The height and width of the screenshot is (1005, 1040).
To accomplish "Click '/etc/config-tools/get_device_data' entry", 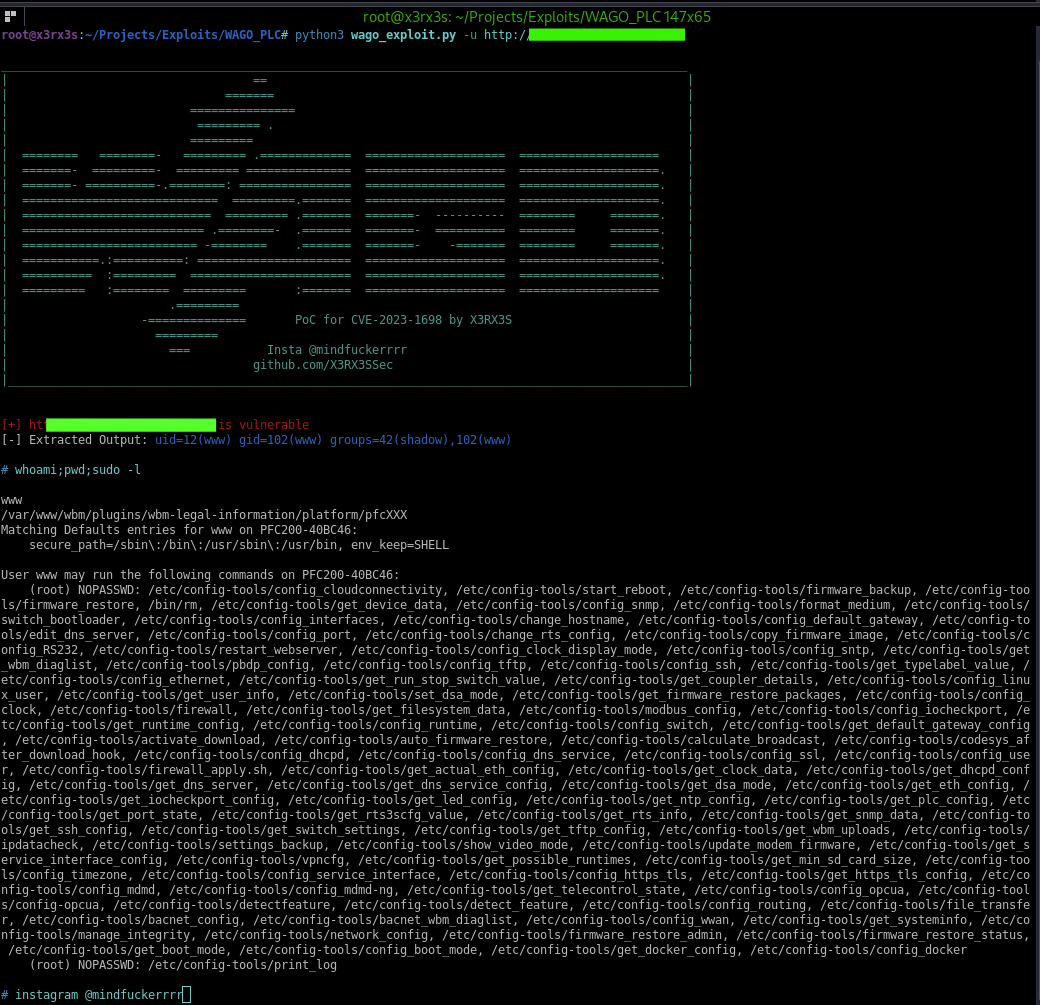I will point(326,605).
